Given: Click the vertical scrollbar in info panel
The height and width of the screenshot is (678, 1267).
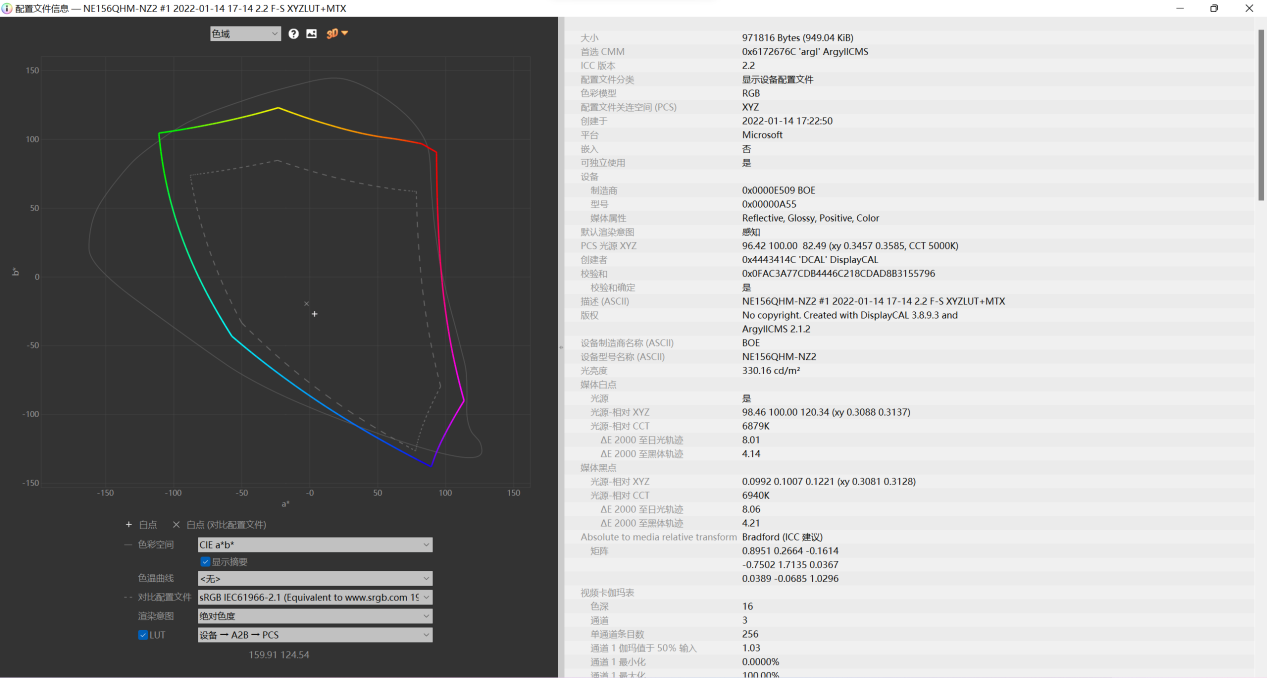Looking at the screenshot, I should (x=1260, y=115).
